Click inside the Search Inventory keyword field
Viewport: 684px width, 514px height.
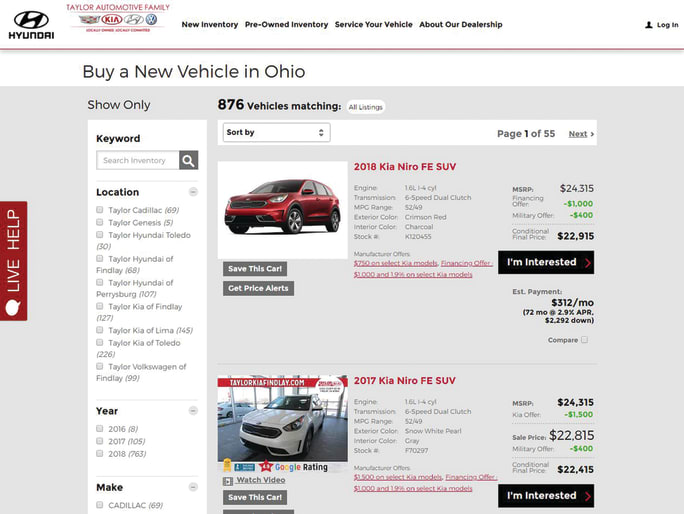click(x=138, y=160)
